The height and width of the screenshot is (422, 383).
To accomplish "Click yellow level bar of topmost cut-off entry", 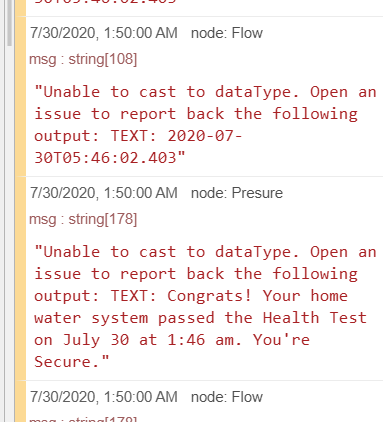I will pos(21,8).
